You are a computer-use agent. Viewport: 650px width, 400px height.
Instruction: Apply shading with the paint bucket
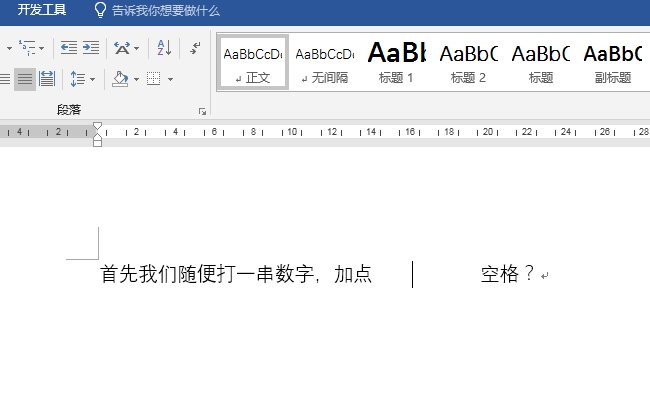(120, 79)
